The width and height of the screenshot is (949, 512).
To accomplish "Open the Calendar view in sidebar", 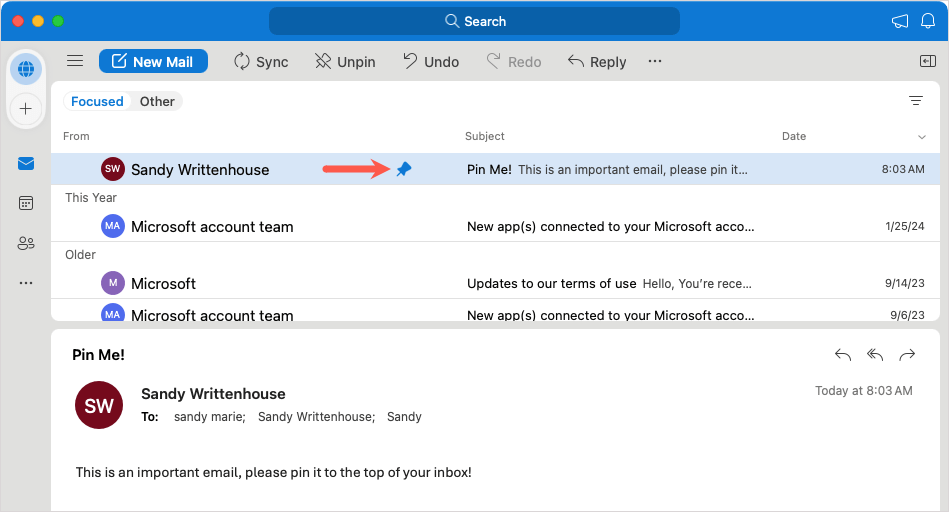I will [x=26, y=203].
